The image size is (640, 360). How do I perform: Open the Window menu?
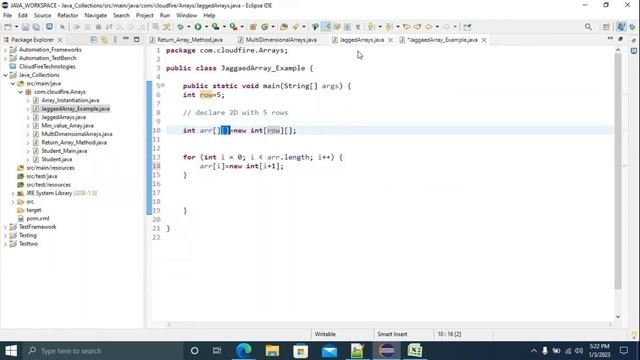[187, 16]
